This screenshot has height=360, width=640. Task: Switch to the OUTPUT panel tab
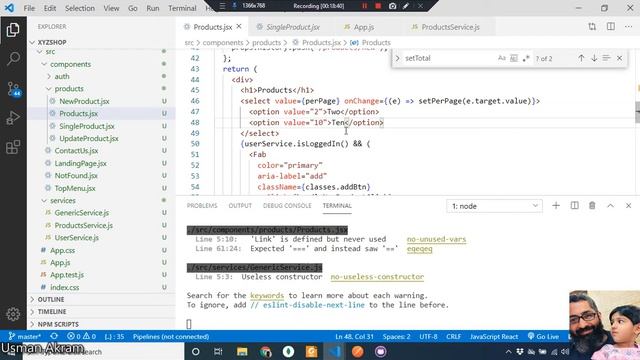click(x=240, y=206)
